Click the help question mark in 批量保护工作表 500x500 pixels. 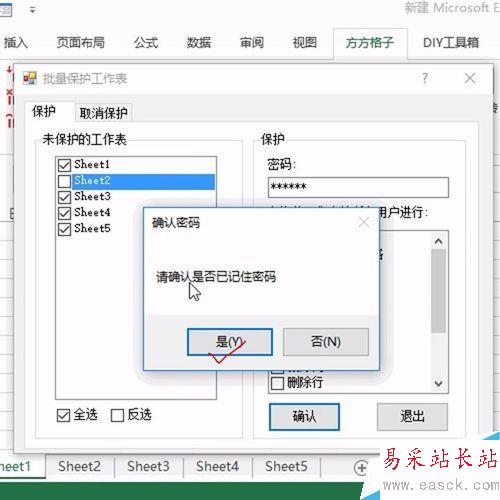(425, 79)
